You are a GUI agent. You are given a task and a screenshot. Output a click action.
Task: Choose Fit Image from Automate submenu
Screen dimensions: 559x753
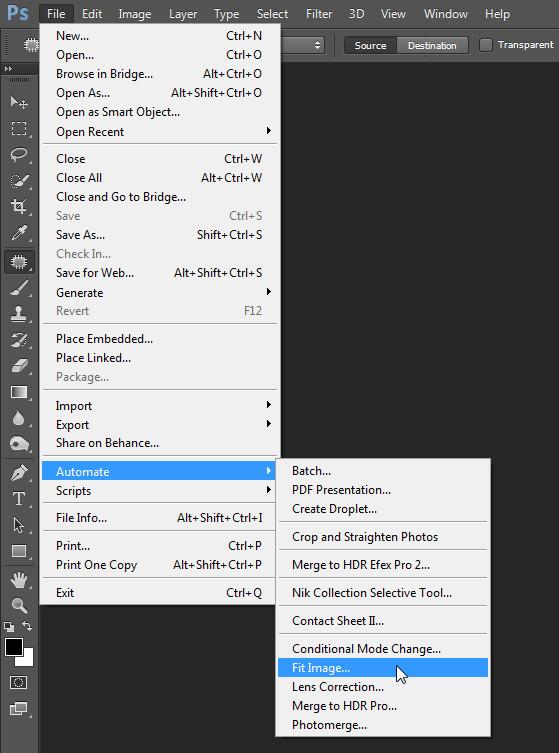pos(383,668)
